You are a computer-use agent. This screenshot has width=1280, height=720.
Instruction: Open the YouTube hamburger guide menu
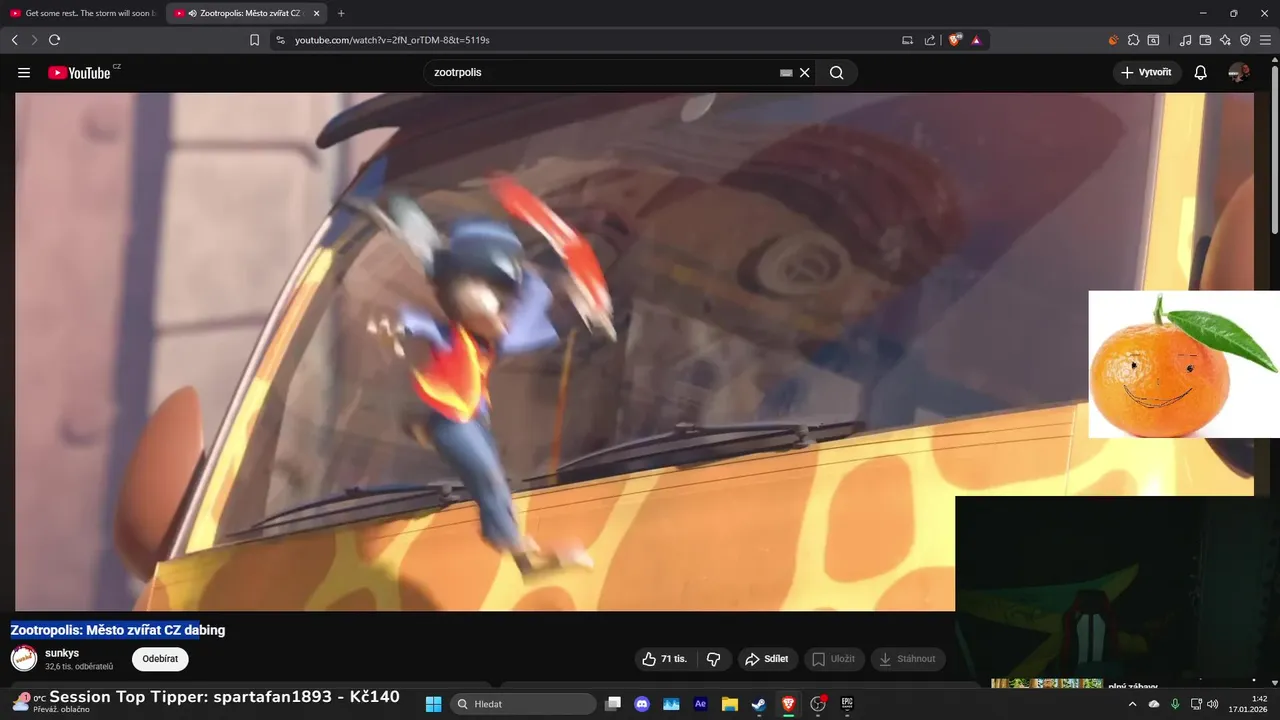coord(24,73)
